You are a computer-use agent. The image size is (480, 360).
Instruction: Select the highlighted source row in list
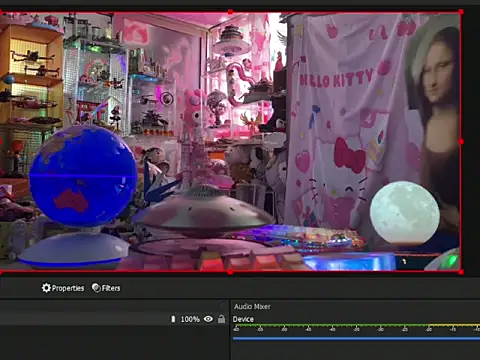[x=113, y=319]
